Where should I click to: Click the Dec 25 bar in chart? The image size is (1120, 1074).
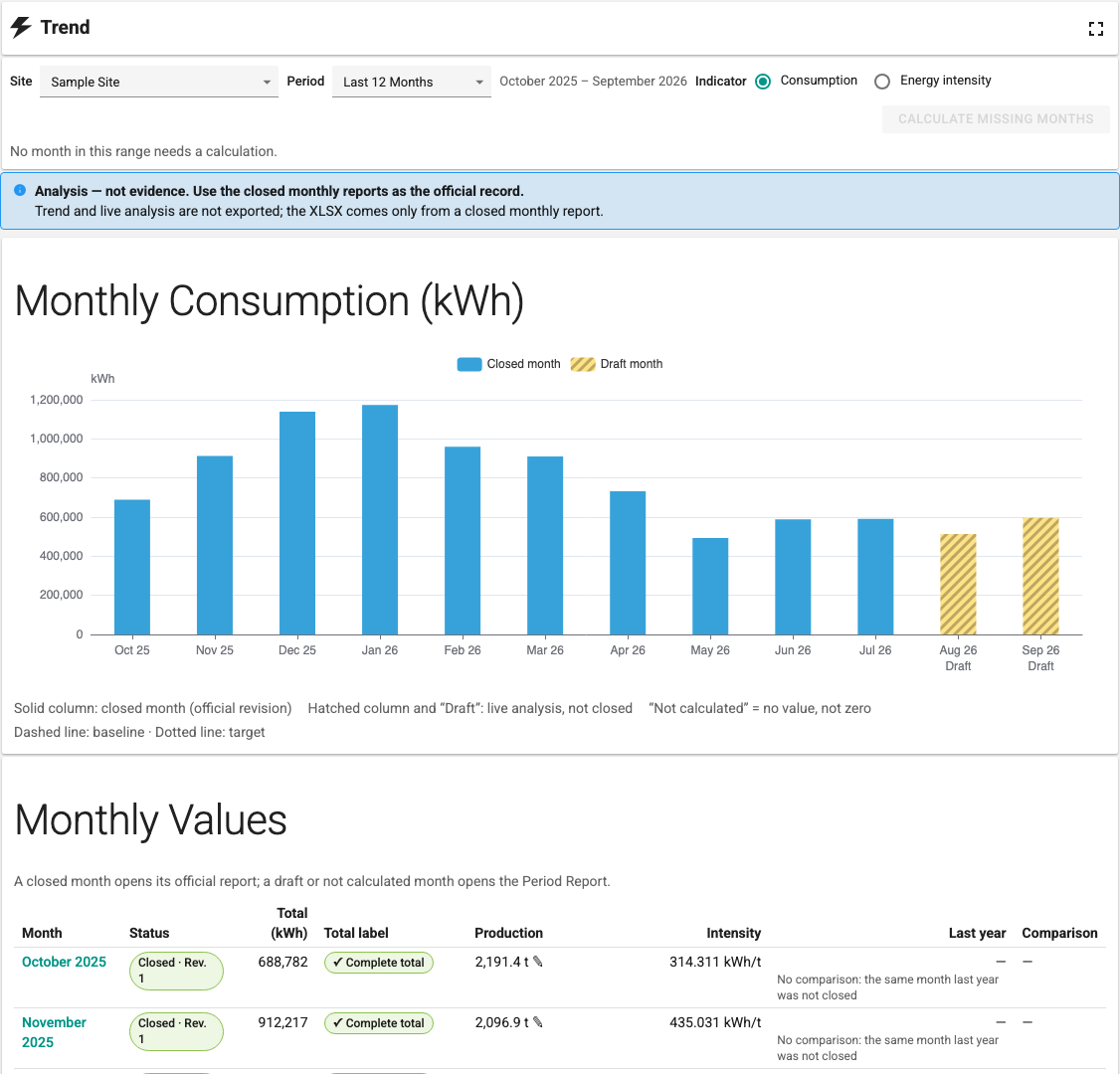coord(297,523)
